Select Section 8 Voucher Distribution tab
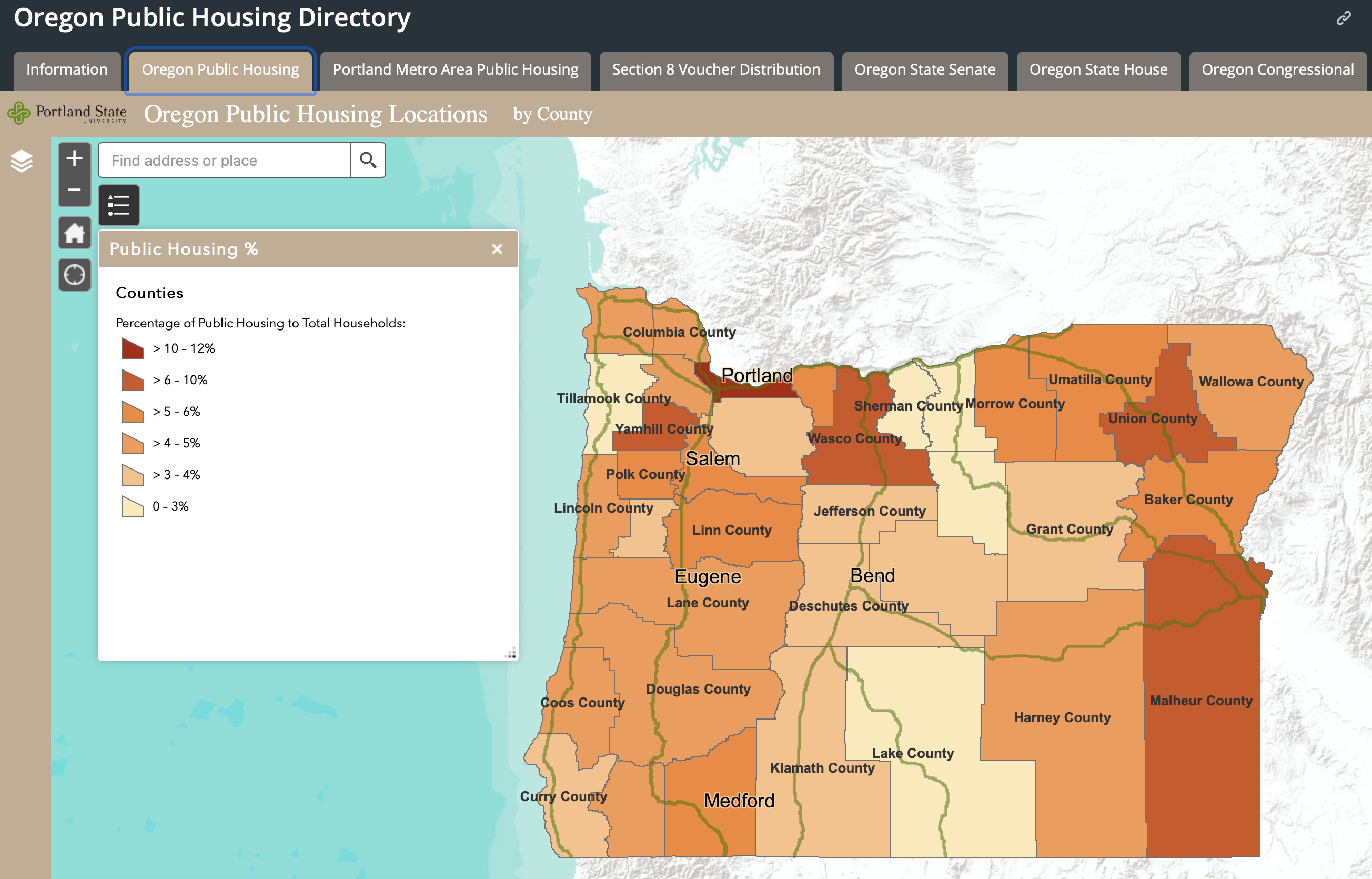The image size is (1372, 879). [x=716, y=69]
